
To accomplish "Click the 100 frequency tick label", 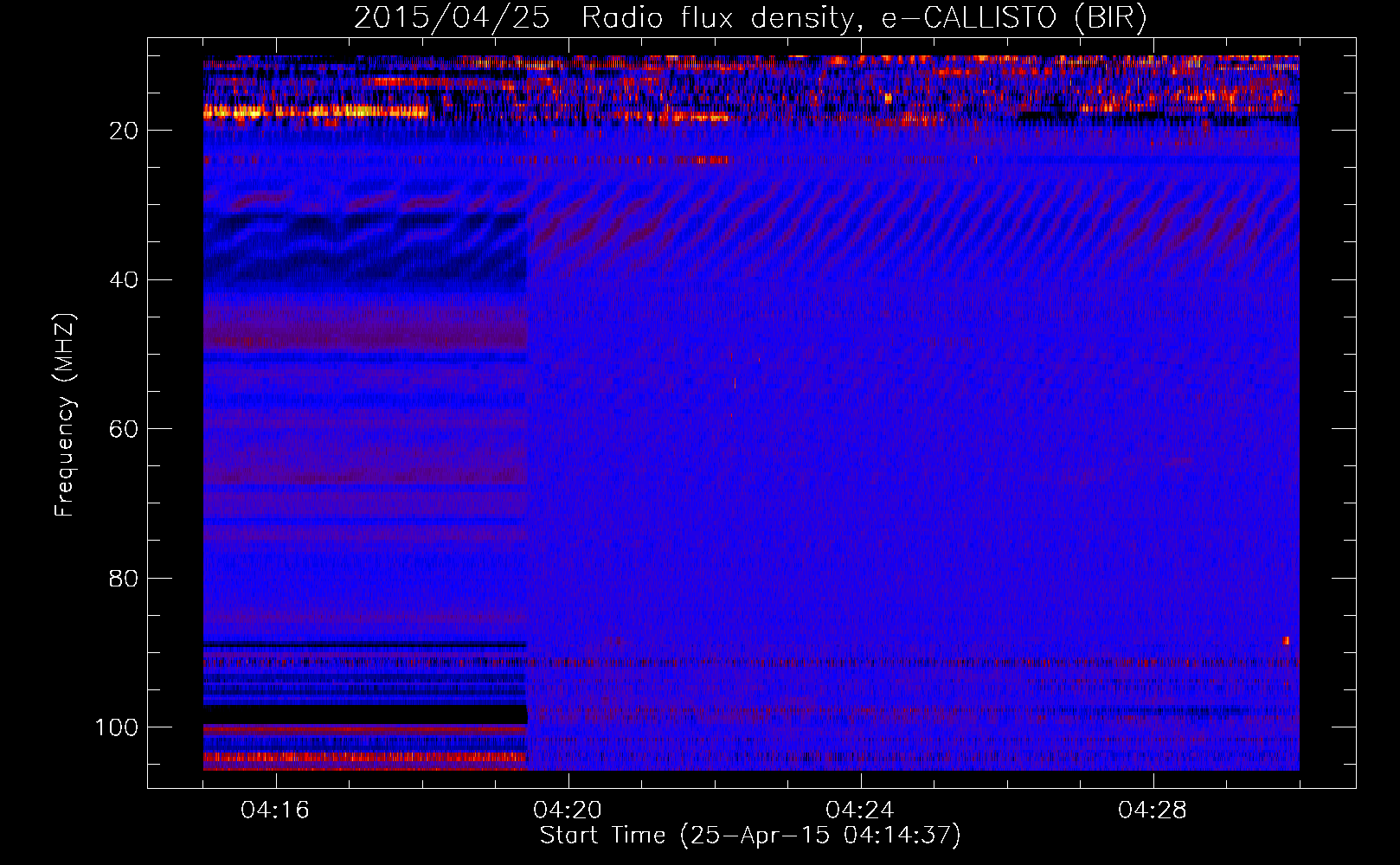I will click(x=117, y=727).
